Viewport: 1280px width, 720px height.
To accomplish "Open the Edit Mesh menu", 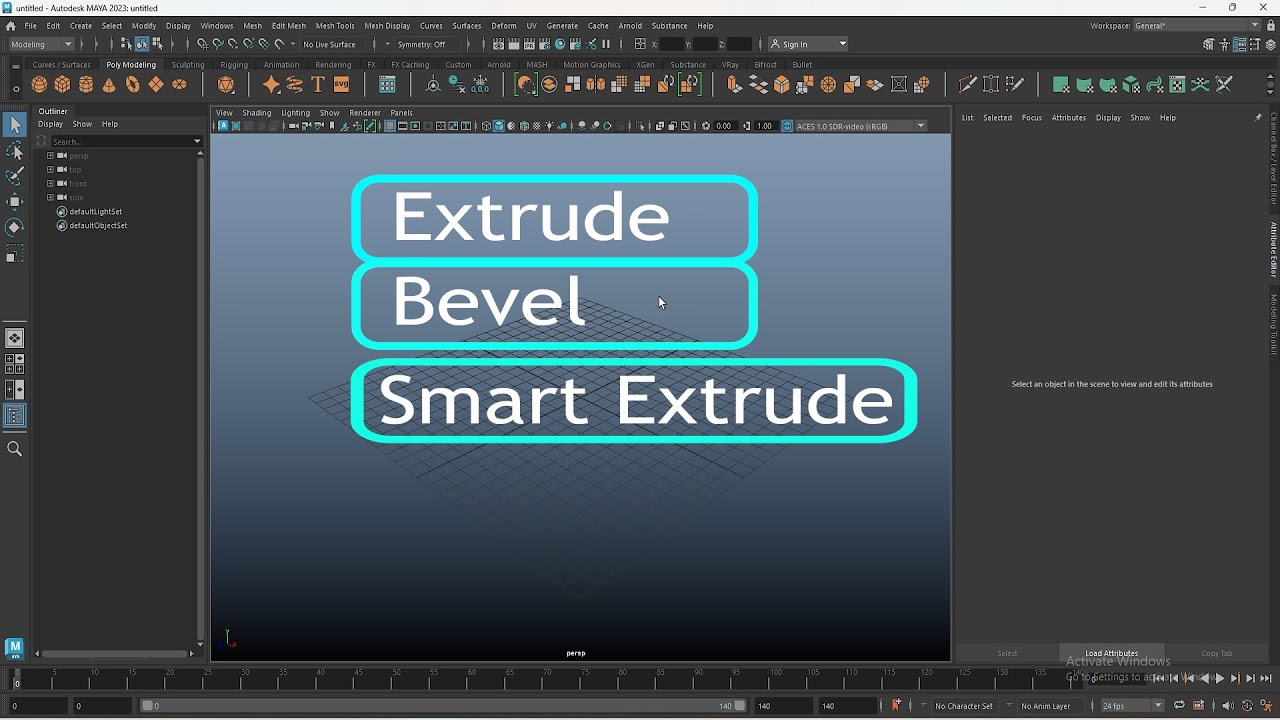I will coord(289,26).
